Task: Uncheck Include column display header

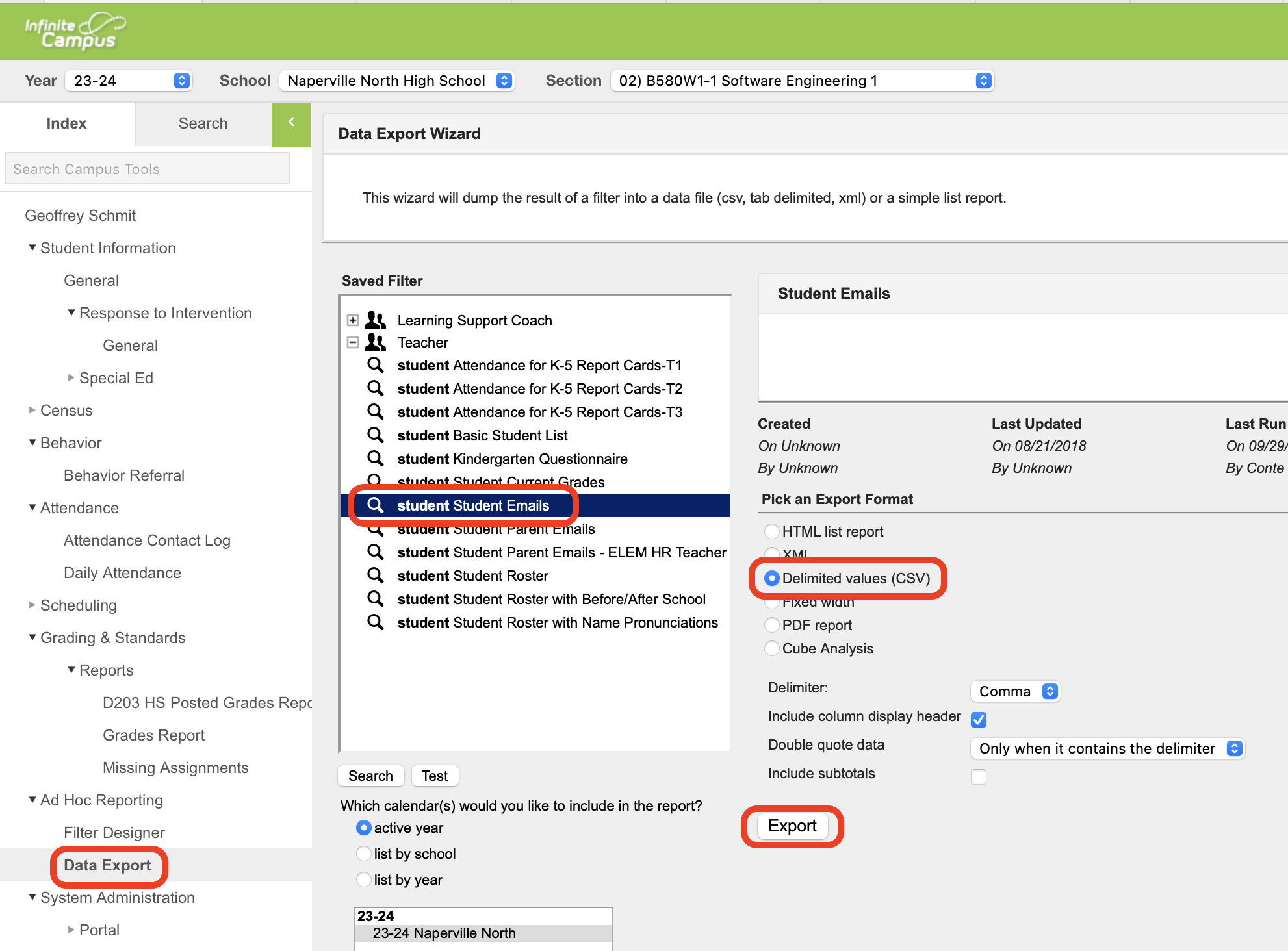Action: 978,719
